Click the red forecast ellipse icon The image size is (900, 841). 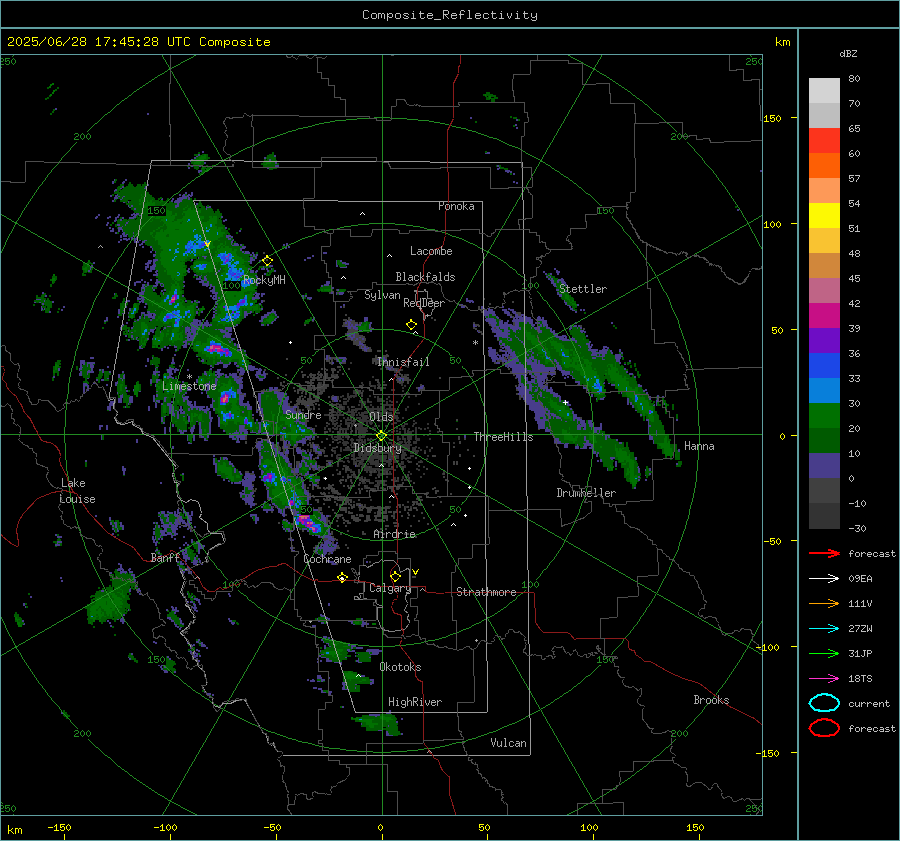coord(824,728)
